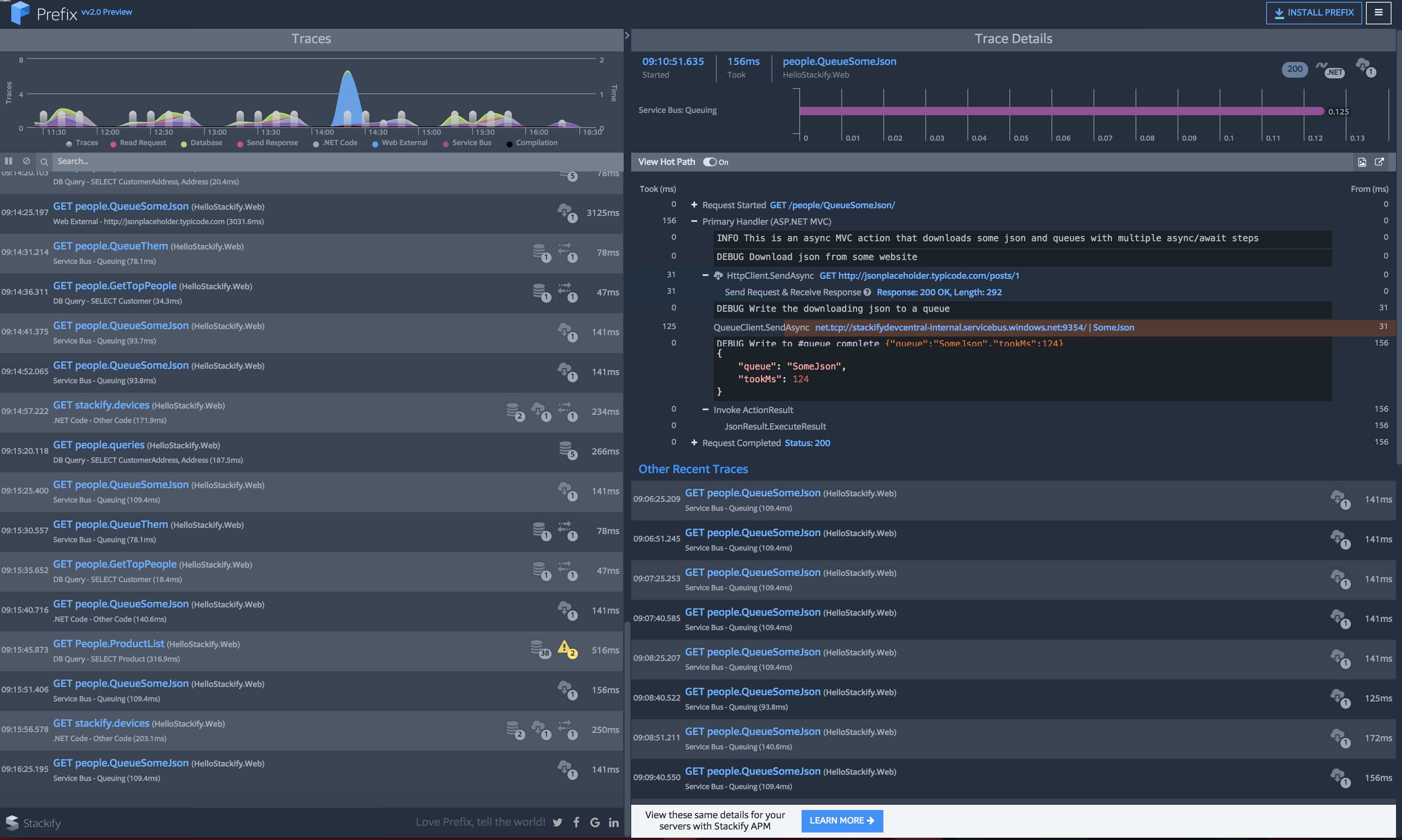Share Prefix on Facebook
Viewport: 1402px width, 840px height.
(576, 822)
